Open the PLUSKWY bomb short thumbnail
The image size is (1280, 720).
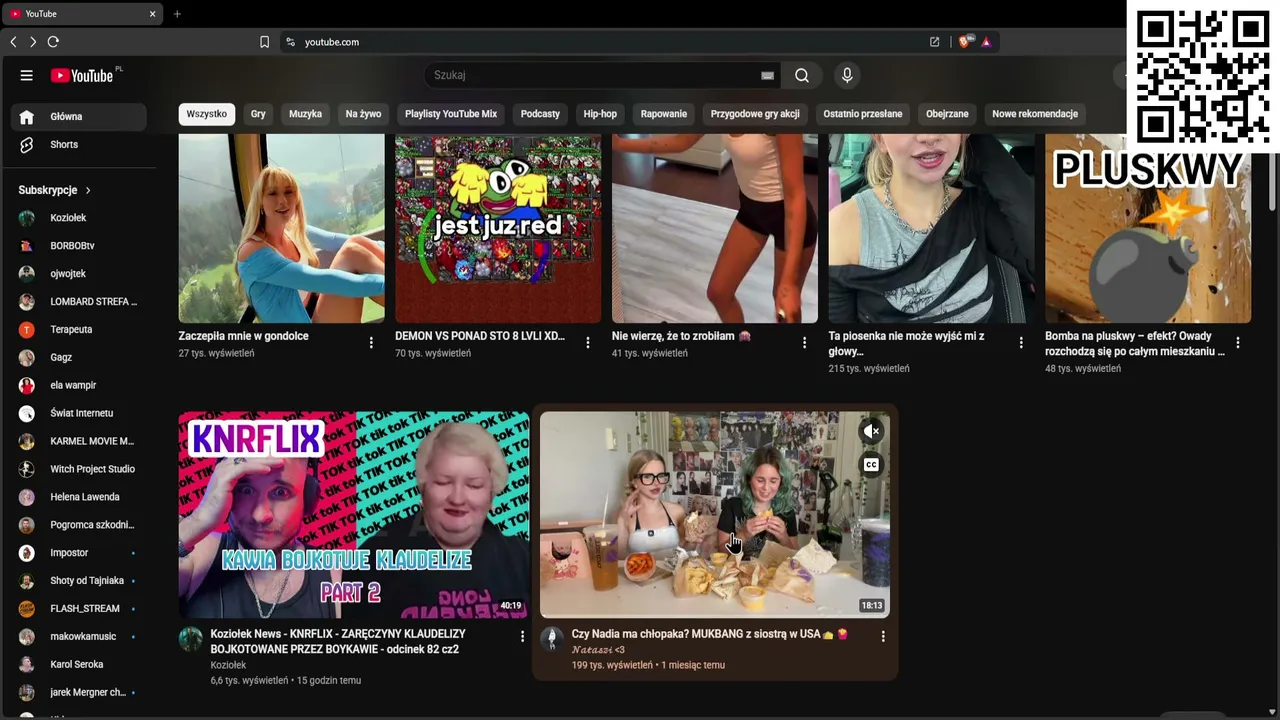click(1148, 228)
